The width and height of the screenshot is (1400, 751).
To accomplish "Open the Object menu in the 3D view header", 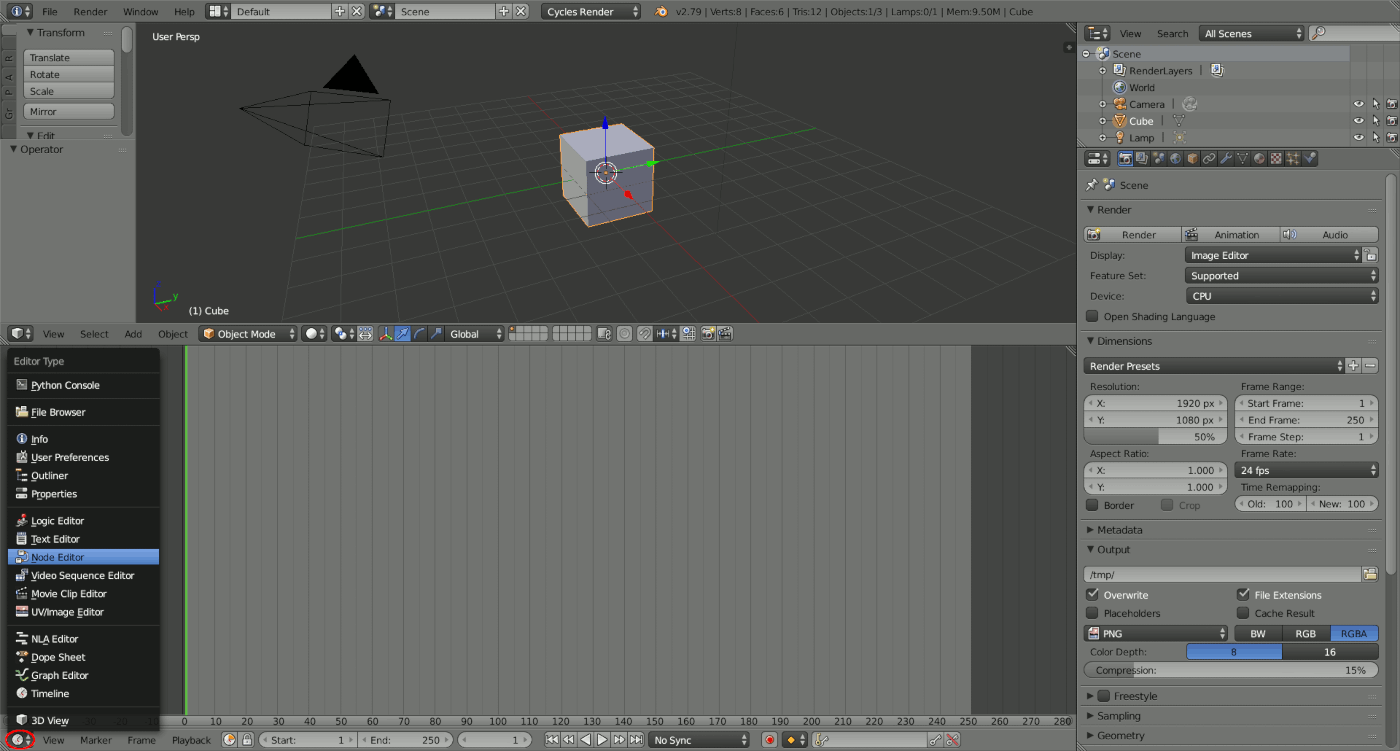I will click(174, 334).
